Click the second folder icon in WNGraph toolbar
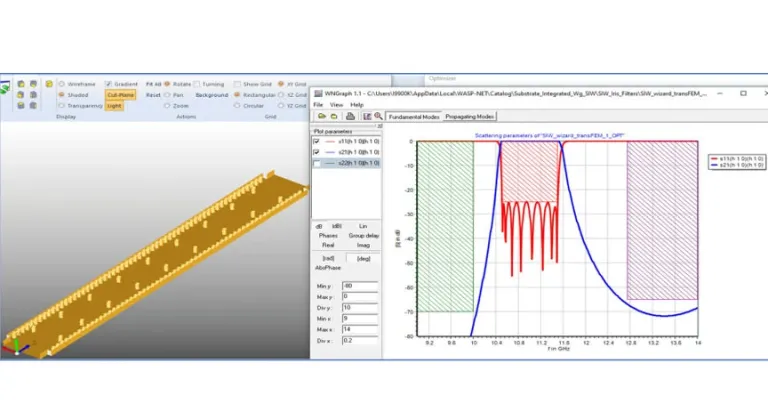768x420 pixels. (334, 116)
